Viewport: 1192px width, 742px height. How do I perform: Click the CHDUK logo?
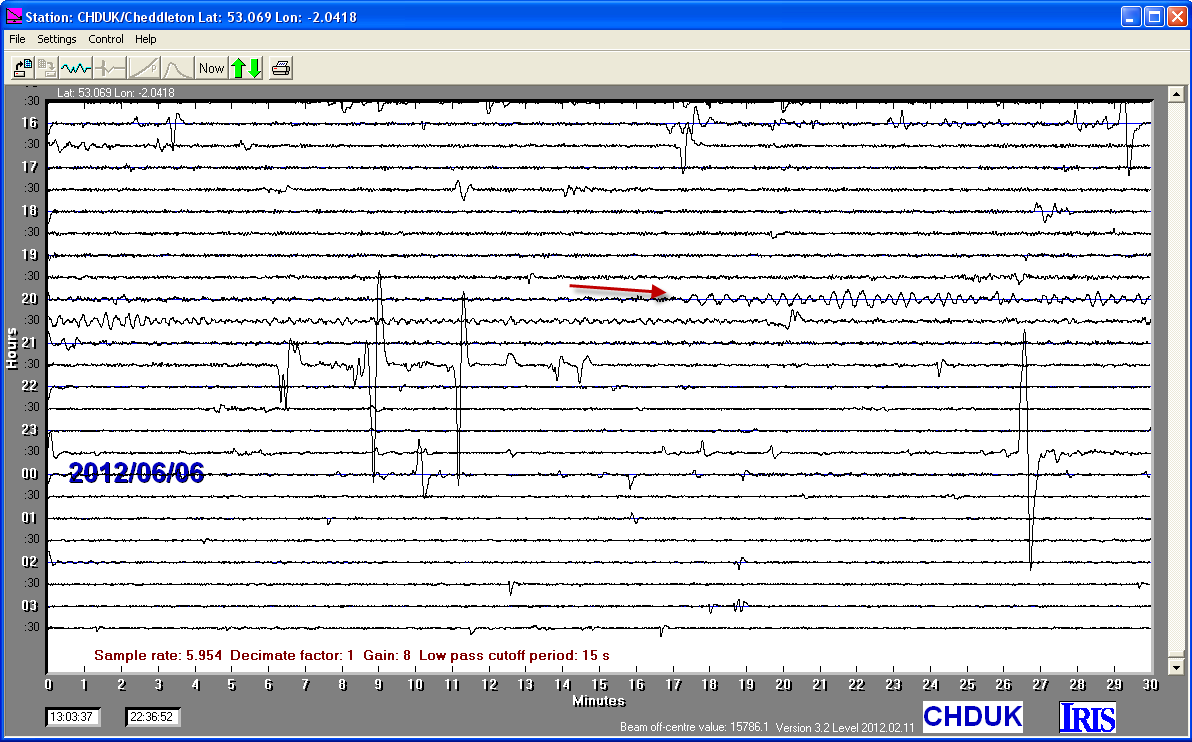coord(972,716)
